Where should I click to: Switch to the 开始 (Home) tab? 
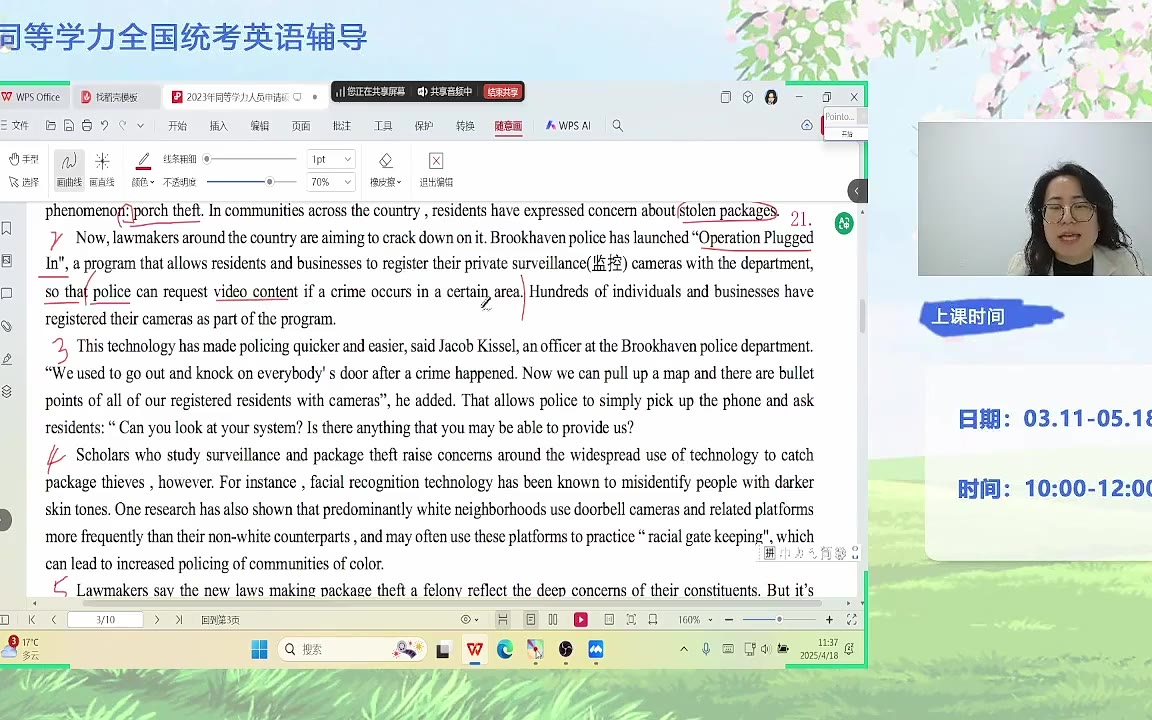(x=177, y=126)
